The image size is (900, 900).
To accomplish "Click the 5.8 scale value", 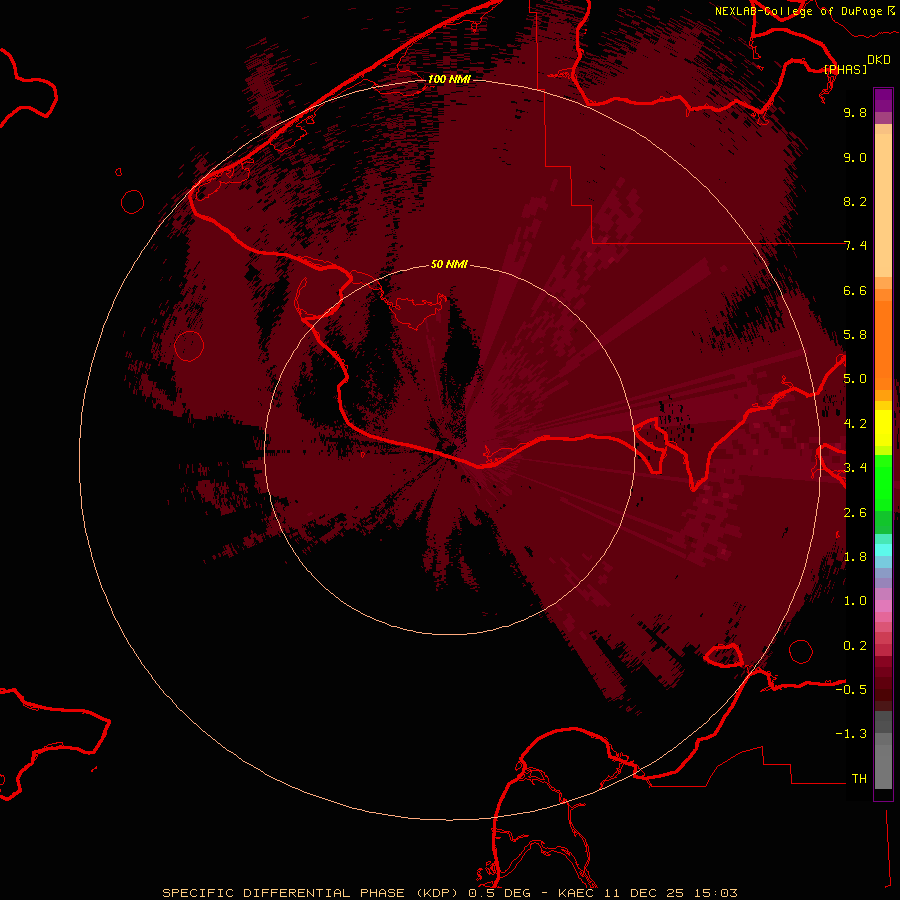I will point(855,335).
